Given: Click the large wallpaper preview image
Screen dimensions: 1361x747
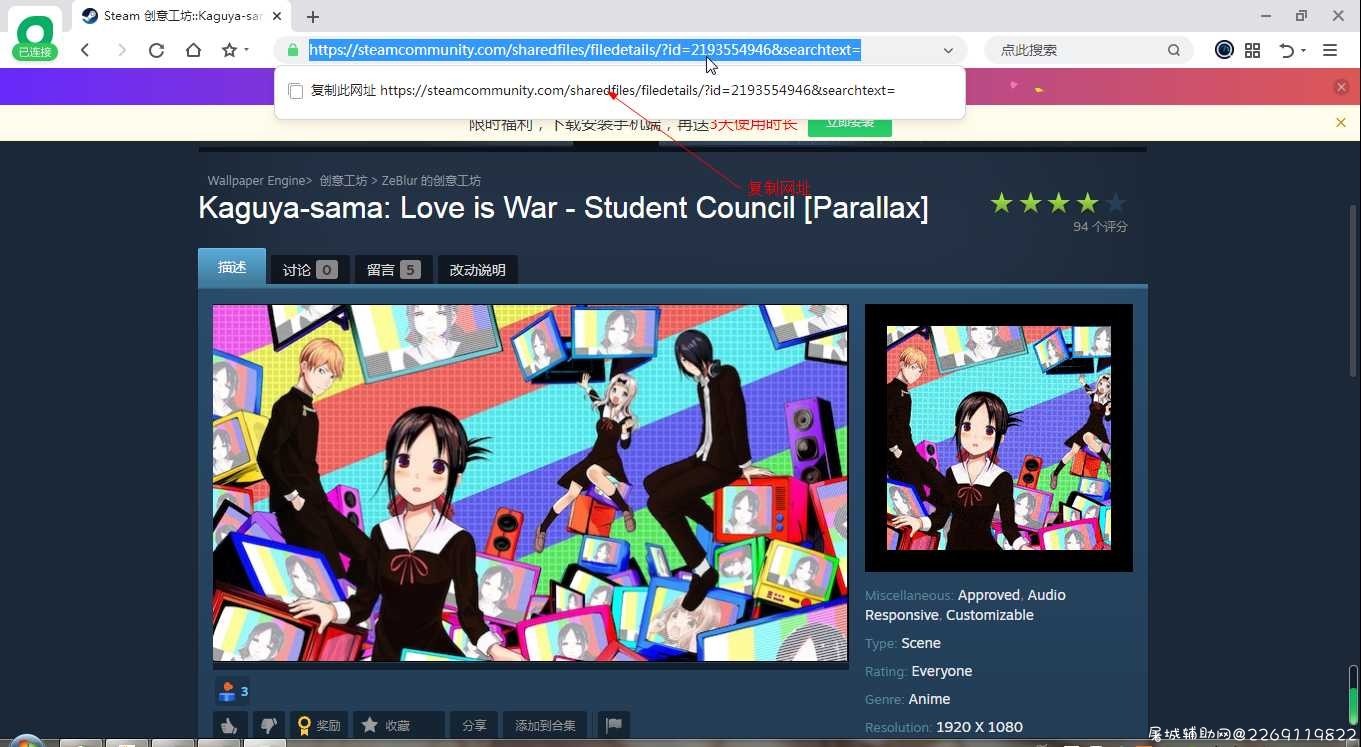Looking at the screenshot, I should (530, 483).
